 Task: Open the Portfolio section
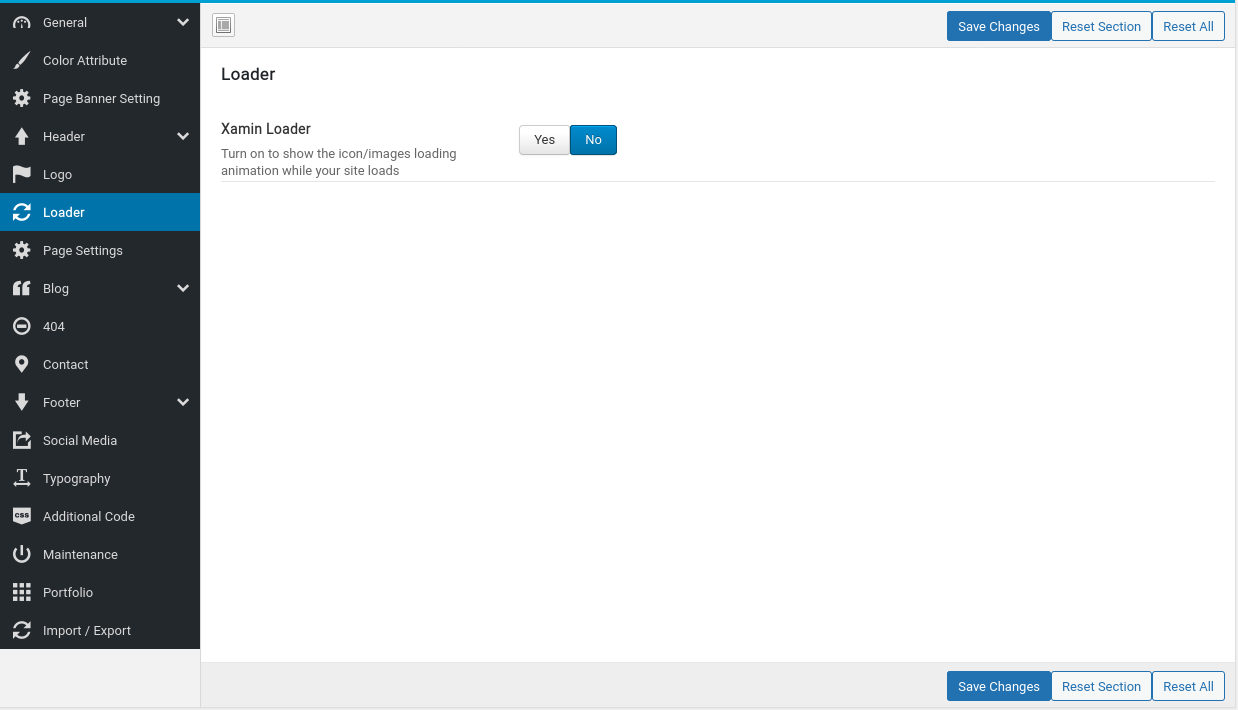pyautogui.click(x=100, y=592)
